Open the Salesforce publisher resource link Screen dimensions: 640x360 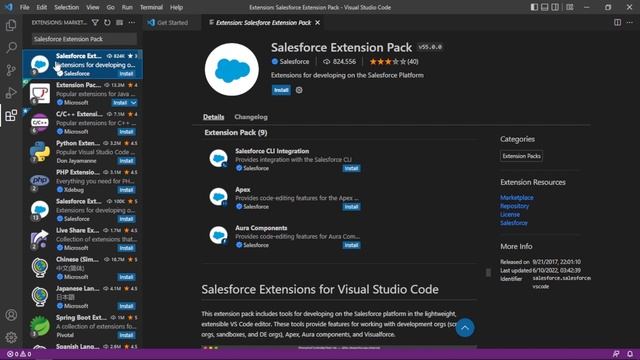tap(514, 223)
